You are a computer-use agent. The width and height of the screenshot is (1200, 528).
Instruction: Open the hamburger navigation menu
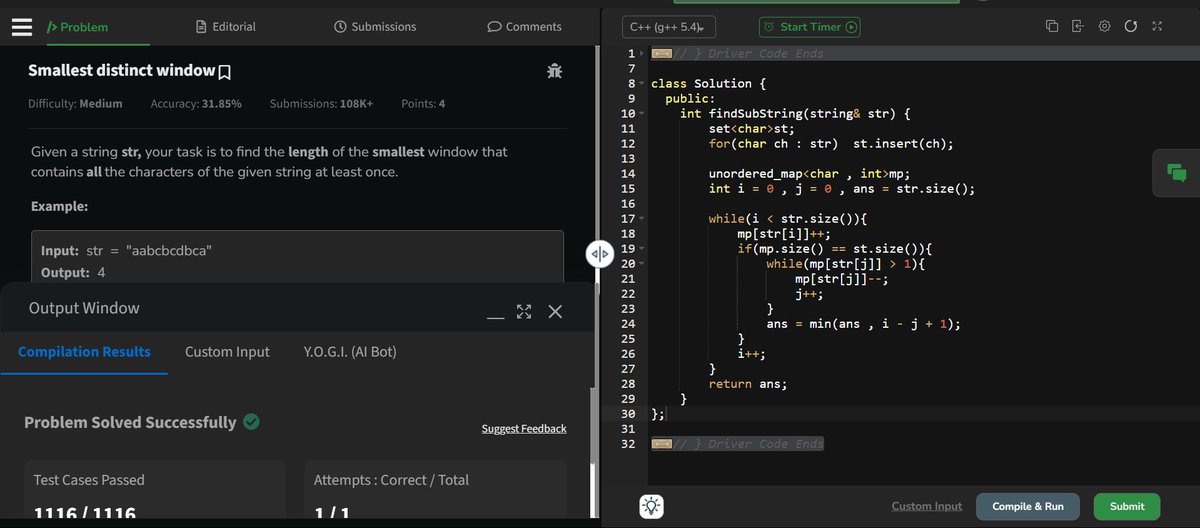22,27
